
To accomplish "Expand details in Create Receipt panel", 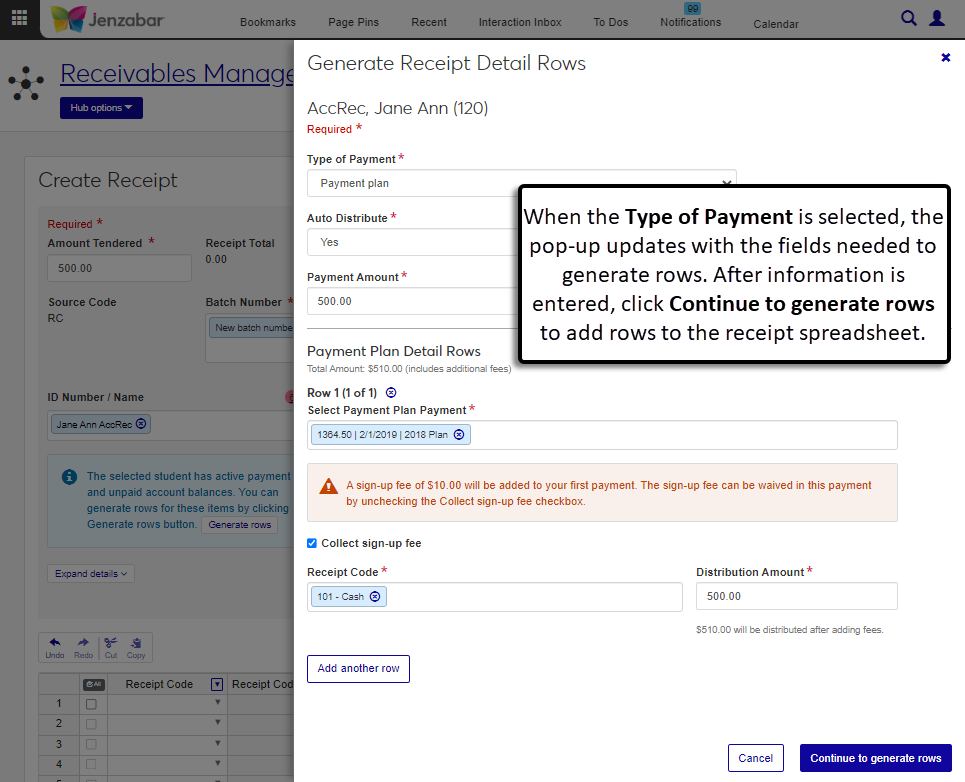I will pyautogui.click(x=91, y=574).
